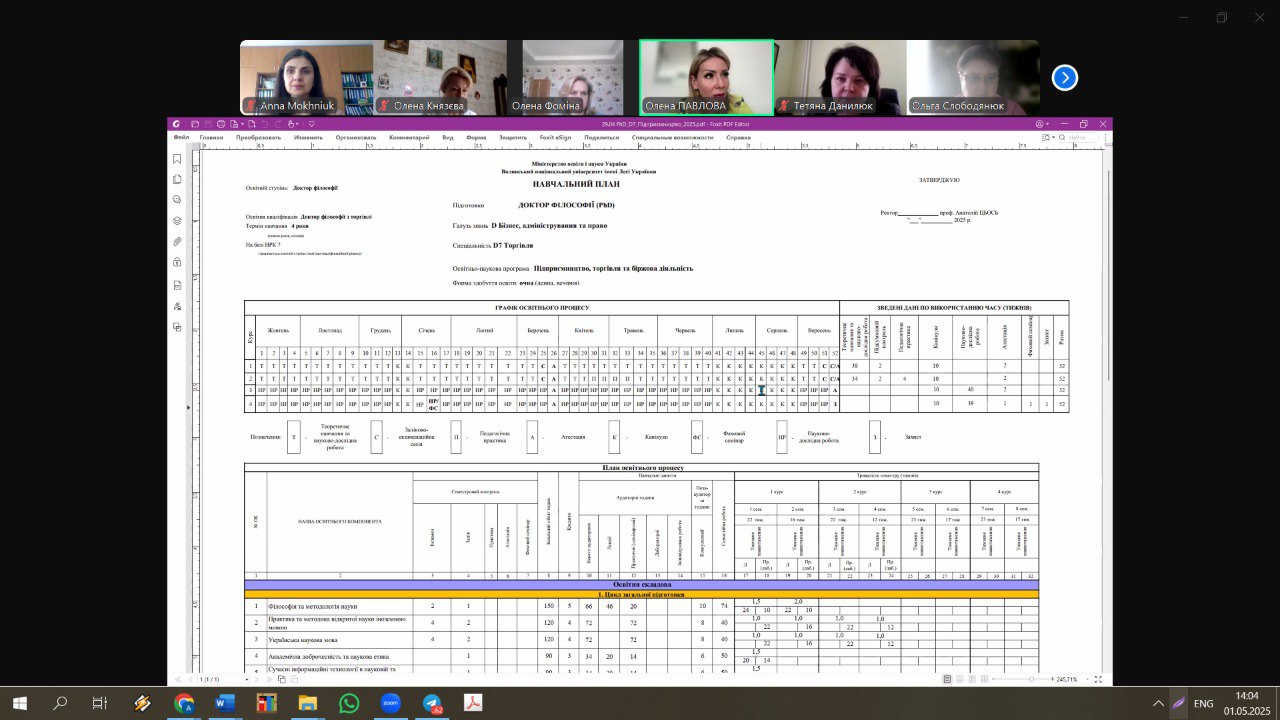The image size is (1280, 720).
Task: Toggle full screen mode in status bar
Action: click(x=1098, y=679)
